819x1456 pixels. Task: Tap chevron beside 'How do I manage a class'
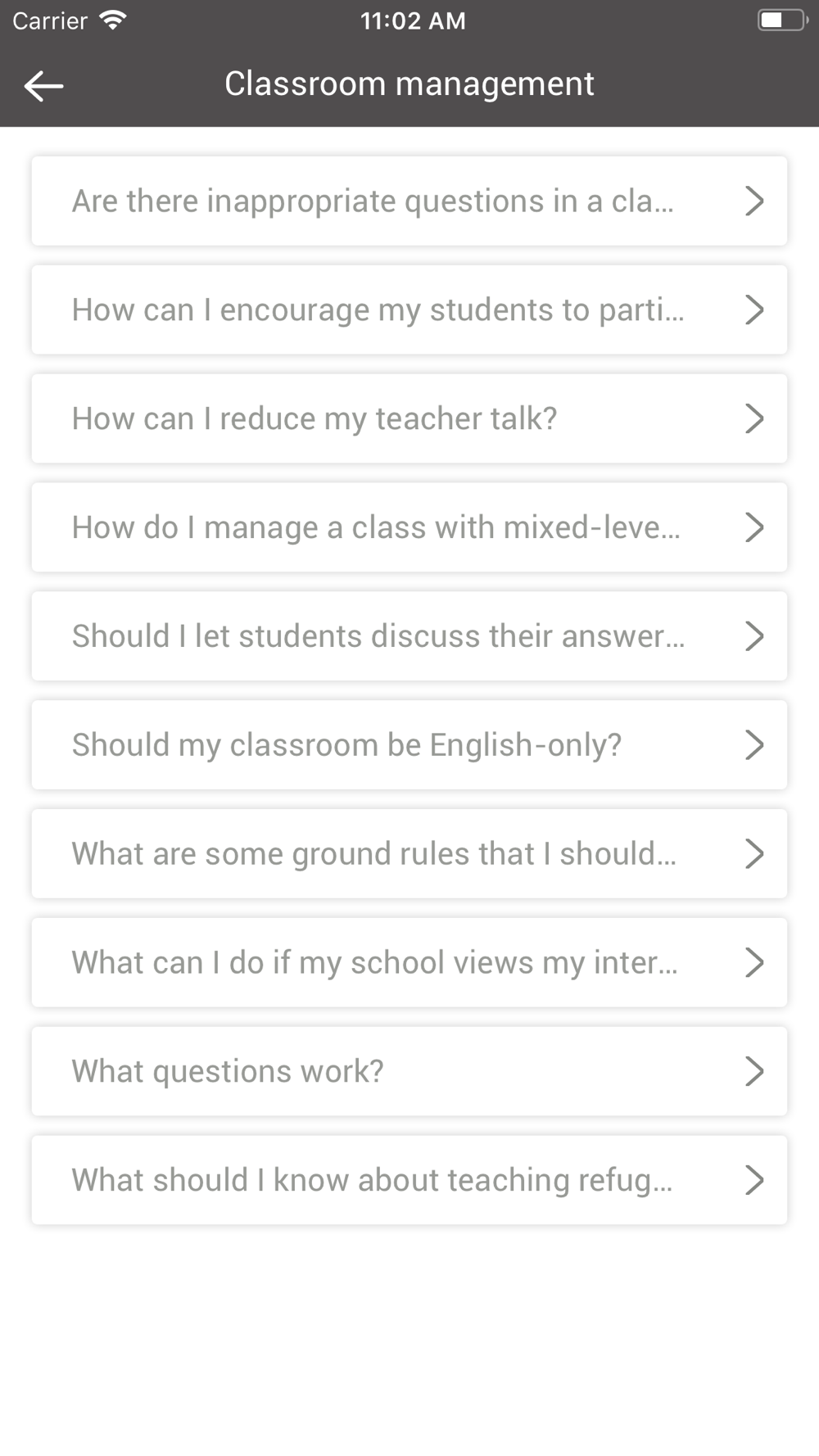[x=754, y=527]
